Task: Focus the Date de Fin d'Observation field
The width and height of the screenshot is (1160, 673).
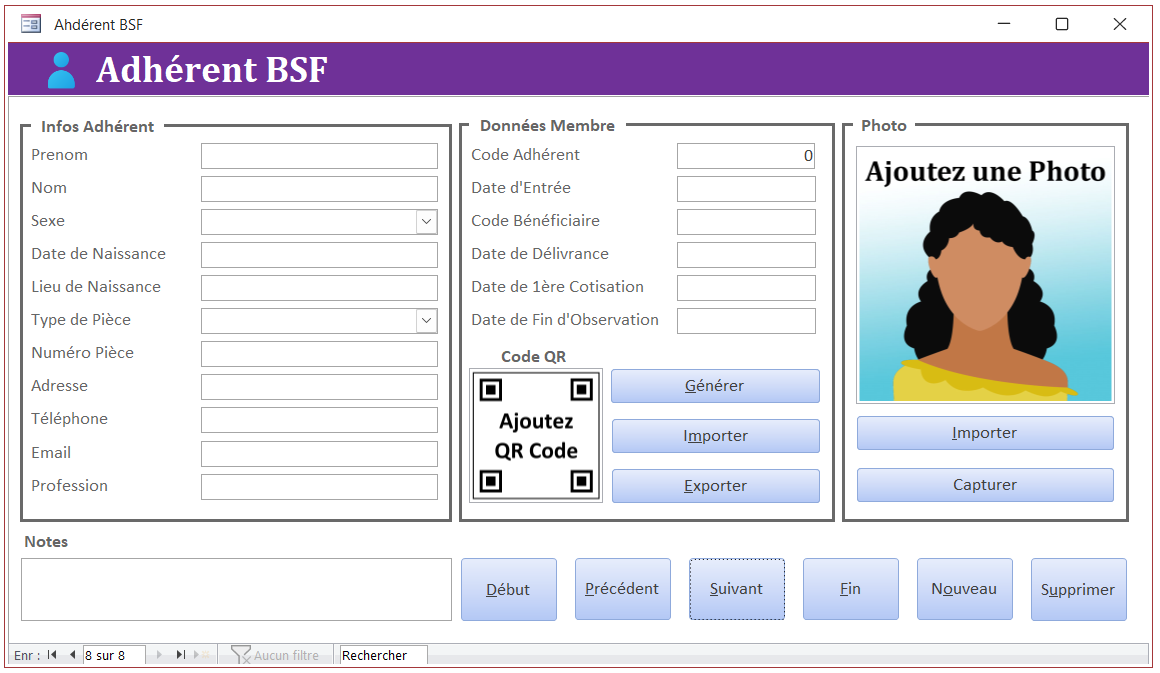Action: coord(746,320)
